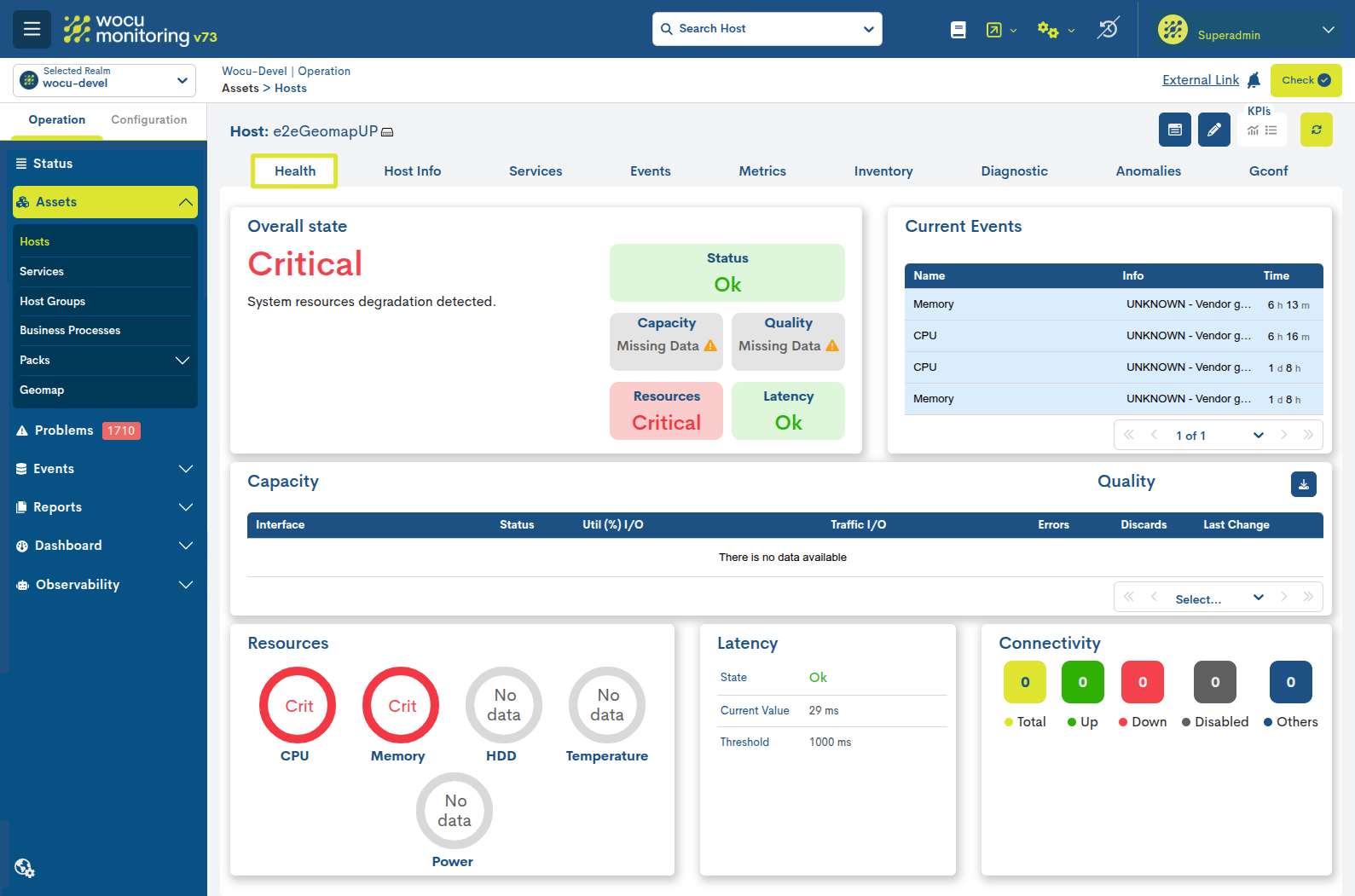The image size is (1355, 896).
Task: Open the Selected Realm dropdown
Action: point(104,80)
